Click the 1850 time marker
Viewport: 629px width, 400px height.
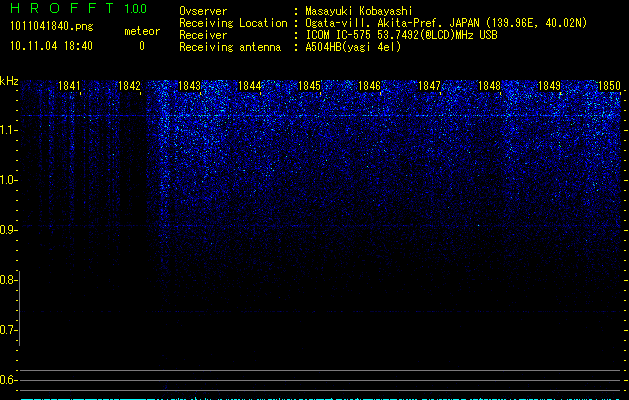click(609, 86)
